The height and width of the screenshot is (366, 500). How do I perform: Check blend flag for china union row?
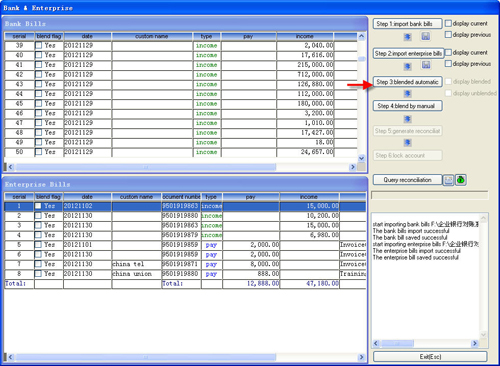click(38, 274)
